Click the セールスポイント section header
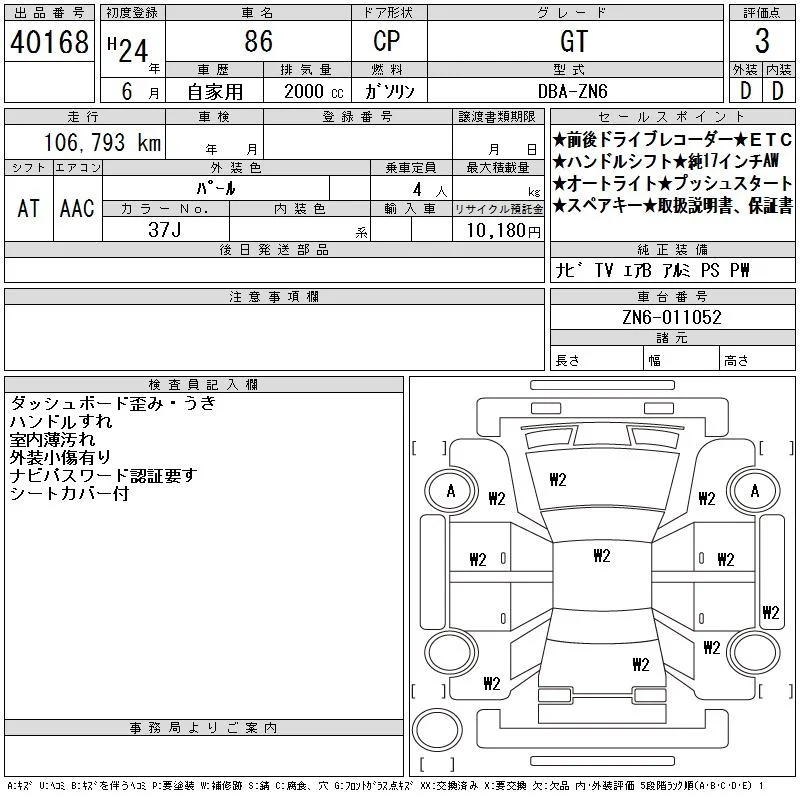The width and height of the screenshot is (800, 800). point(672,116)
